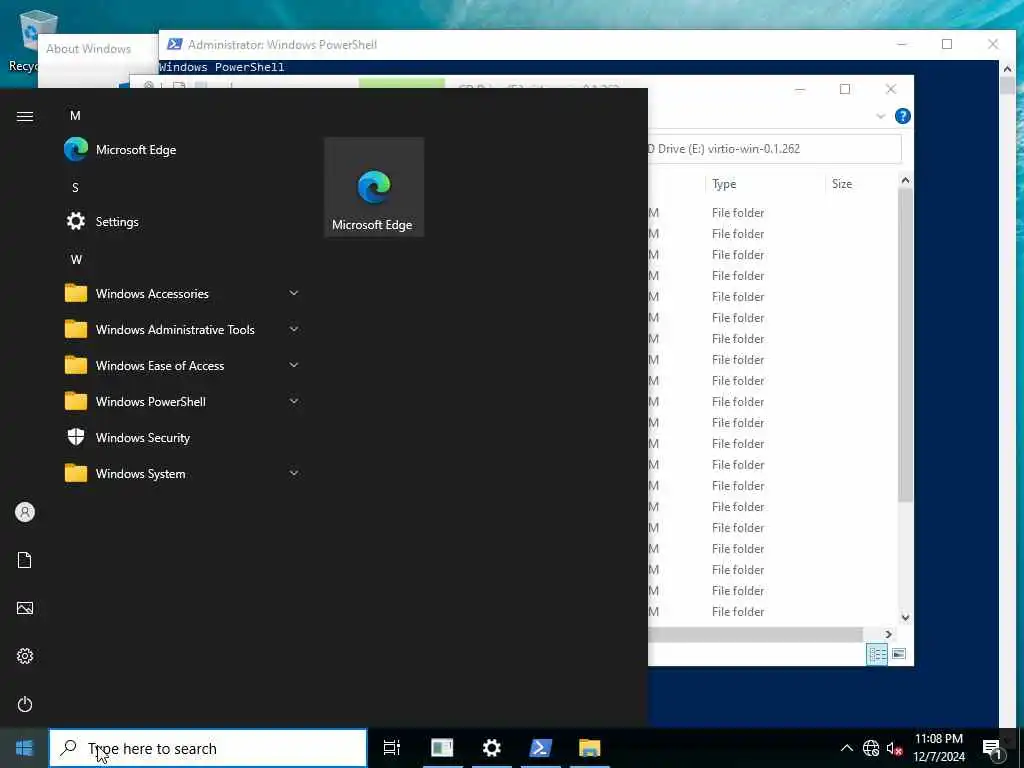Toggle the Start menu hamburger expand button
This screenshot has width=1024, height=768.
pyautogui.click(x=25, y=116)
